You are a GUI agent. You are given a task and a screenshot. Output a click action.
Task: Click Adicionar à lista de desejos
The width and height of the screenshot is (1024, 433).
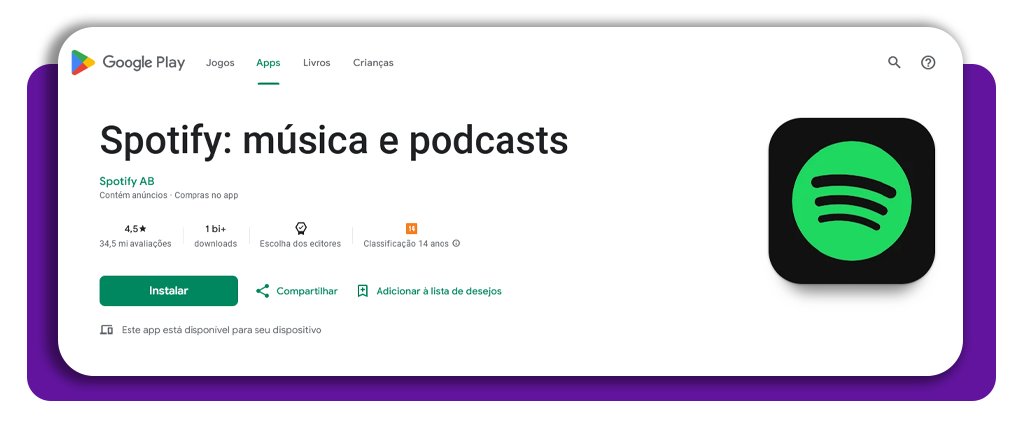coord(439,291)
